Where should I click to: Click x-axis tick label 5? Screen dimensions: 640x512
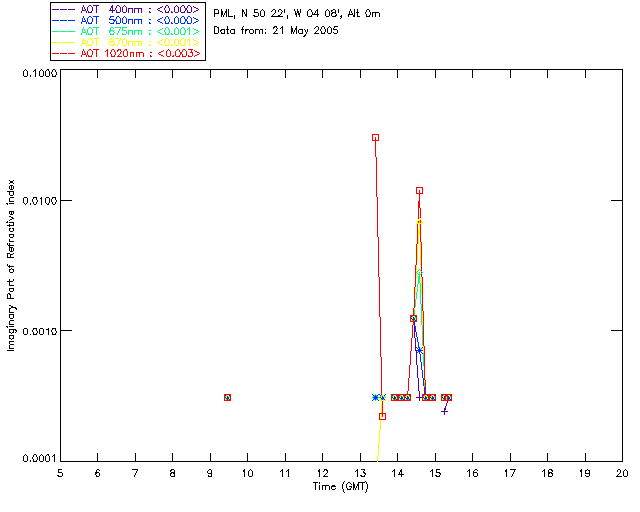[60, 473]
